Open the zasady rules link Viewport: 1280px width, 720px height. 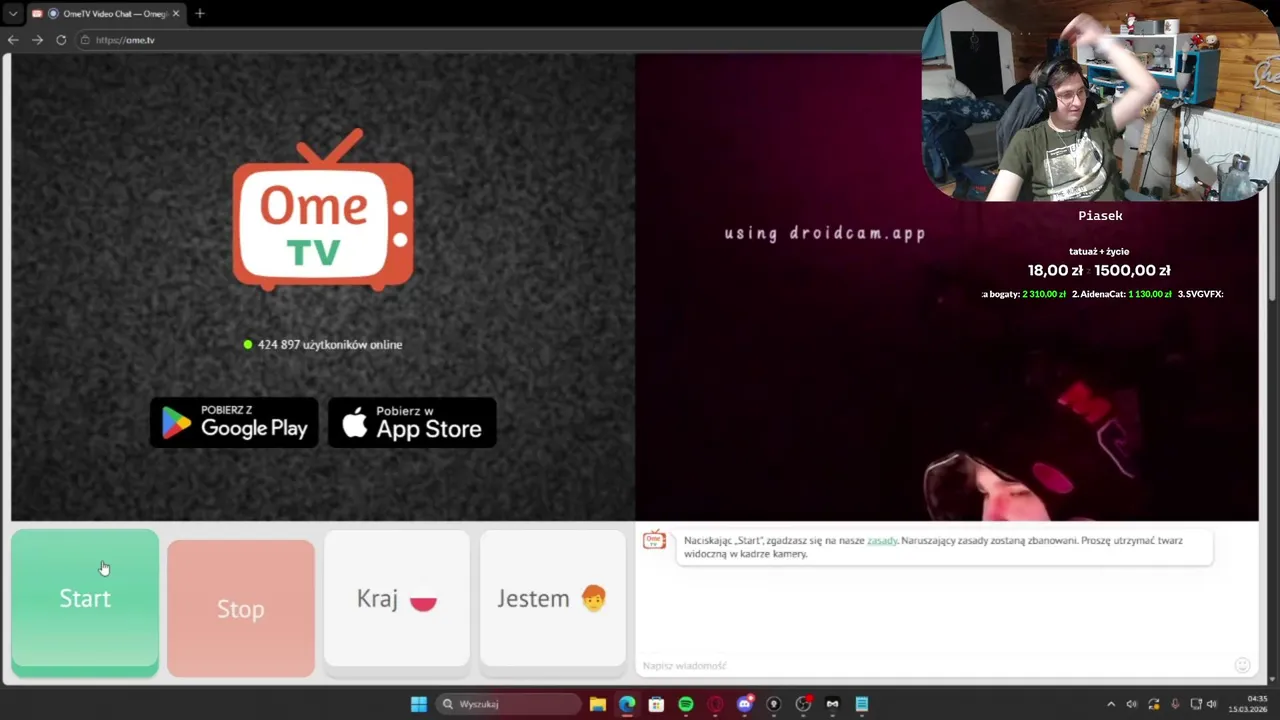tap(882, 540)
